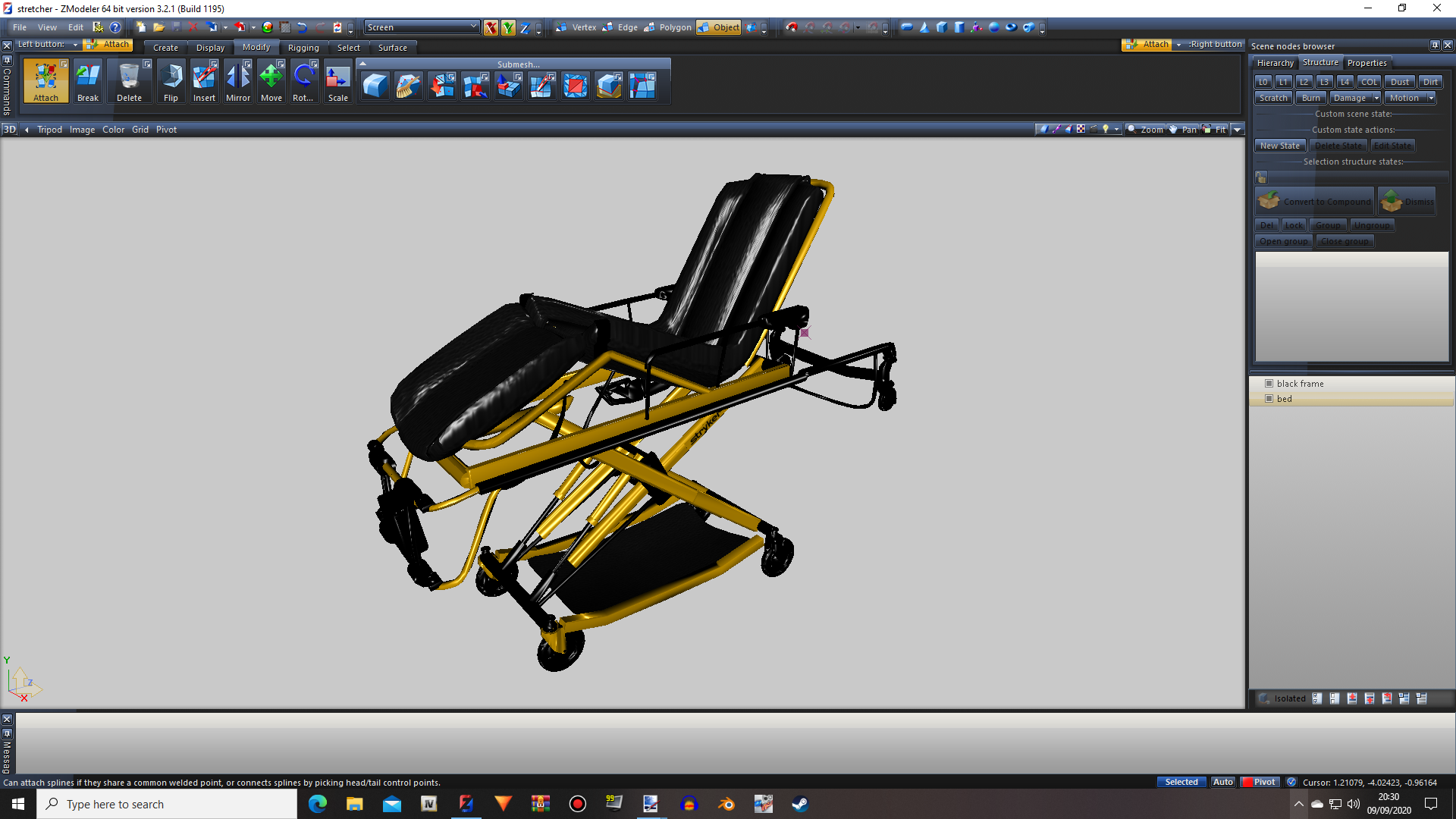Open the Motion state dropdown arrow
1456x819 pixels.
[x=1431, y=98]
